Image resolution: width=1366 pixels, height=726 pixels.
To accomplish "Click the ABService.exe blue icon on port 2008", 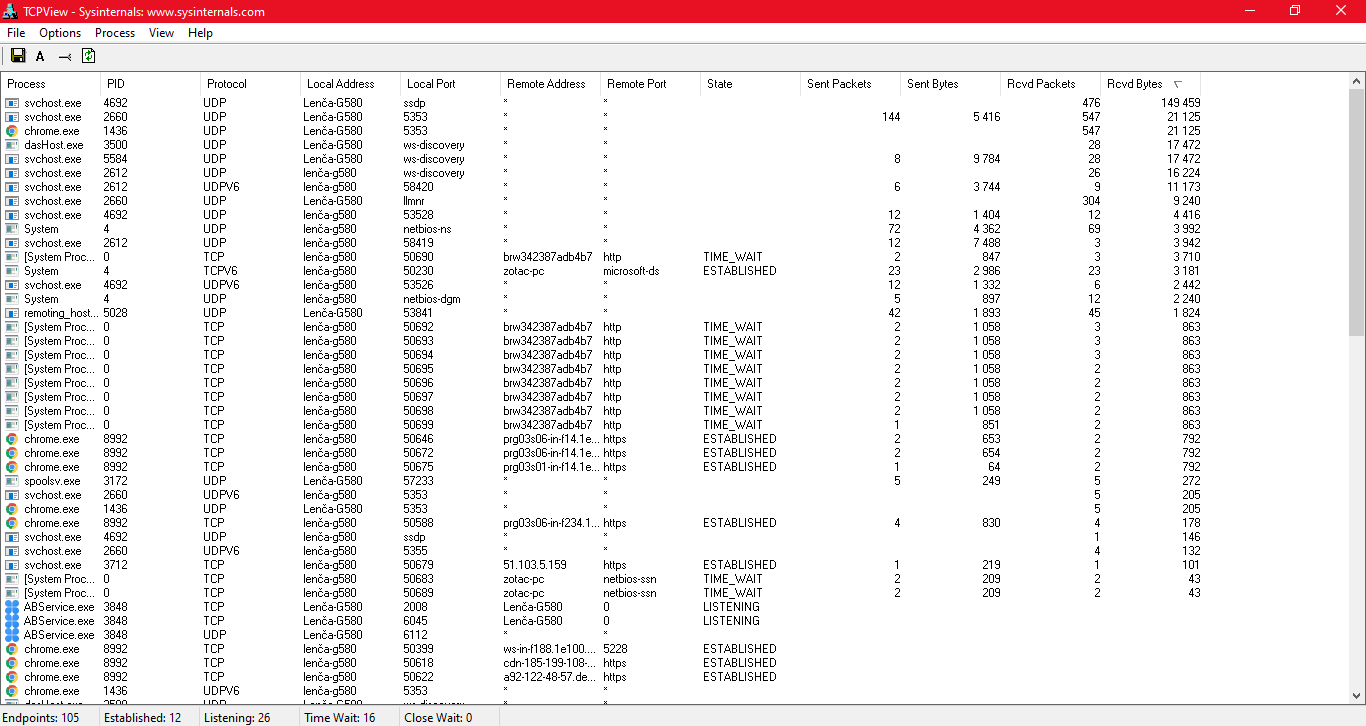I will coord(12,607).
